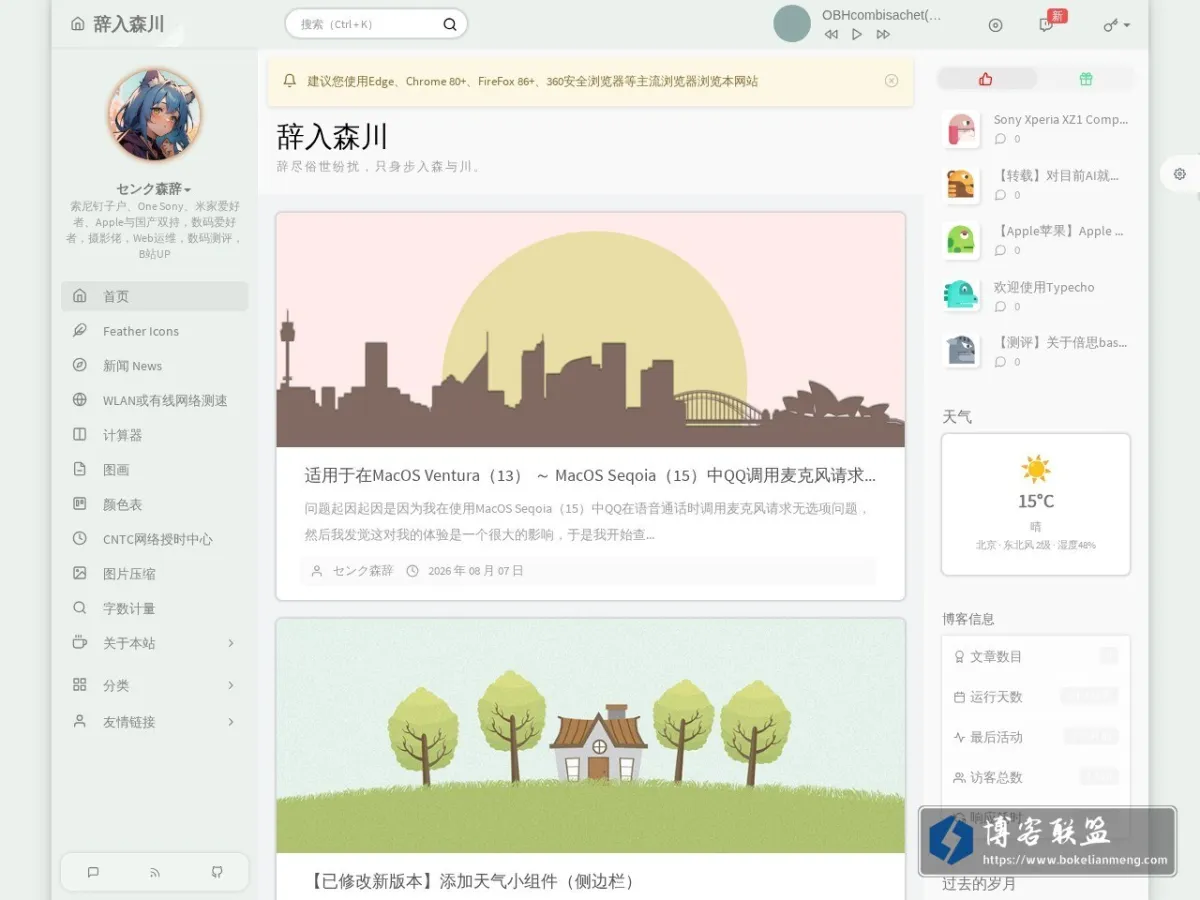The height and width of the screenshot is (900, 1200).
Task: Open the comments notification icon with 新 badge
Action: [1047, 24]
